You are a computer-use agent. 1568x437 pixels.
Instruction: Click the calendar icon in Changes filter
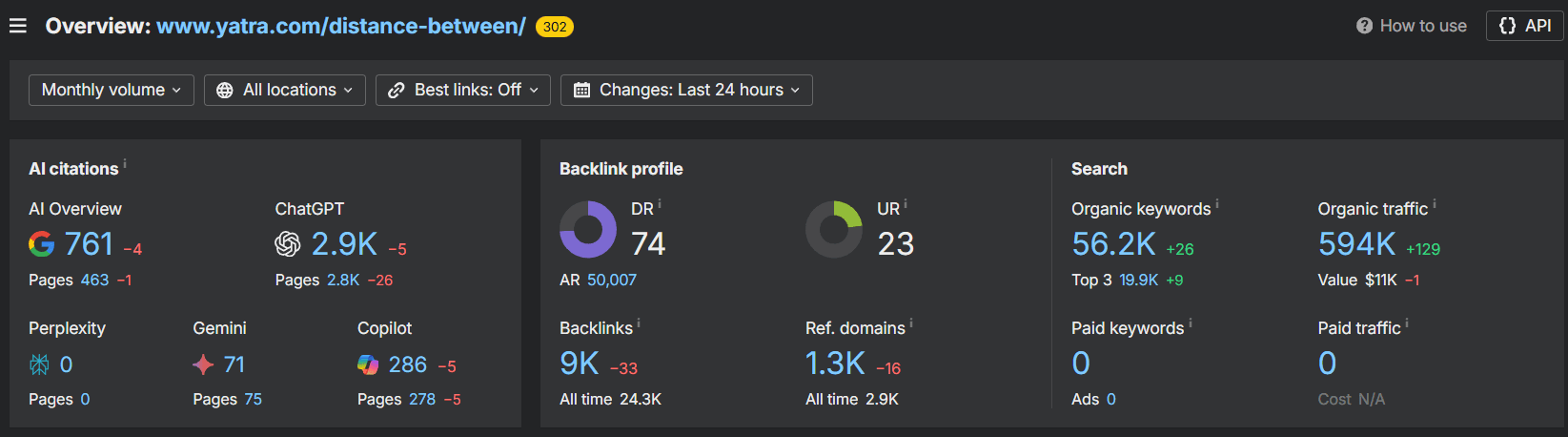[x=581, y=90]
